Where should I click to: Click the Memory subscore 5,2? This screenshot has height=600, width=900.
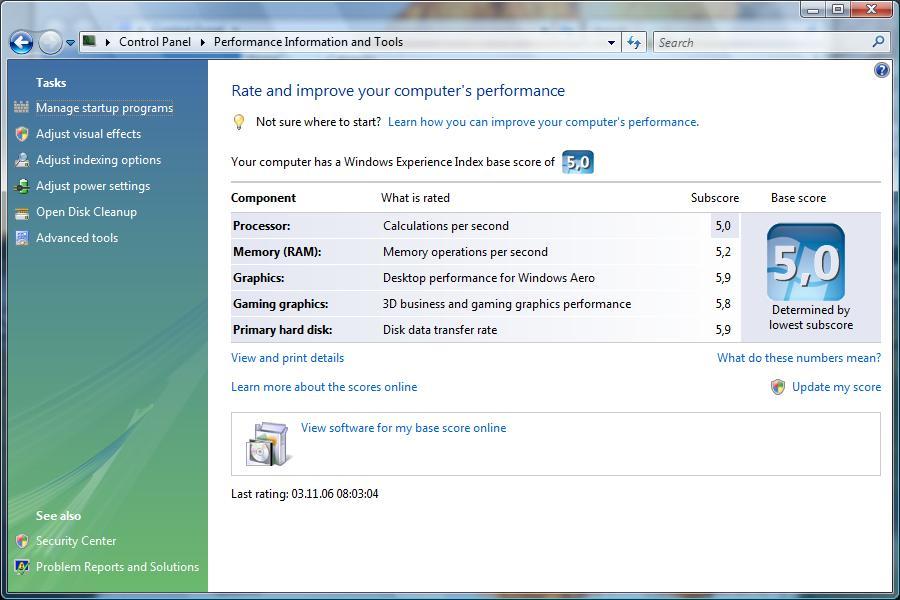pos(723,251)
